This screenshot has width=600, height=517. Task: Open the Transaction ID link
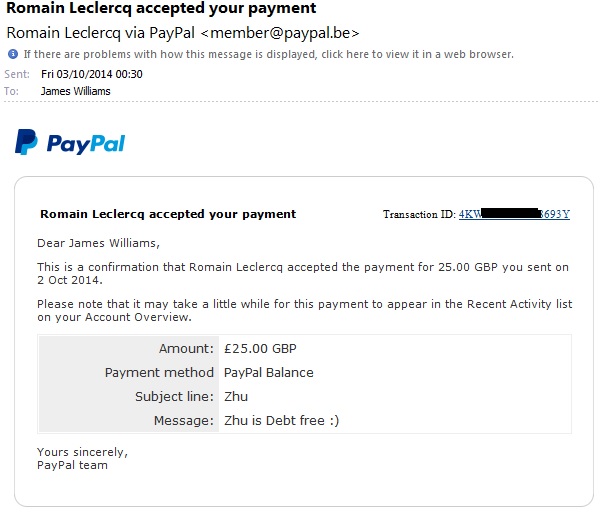[x=513, y=215]
